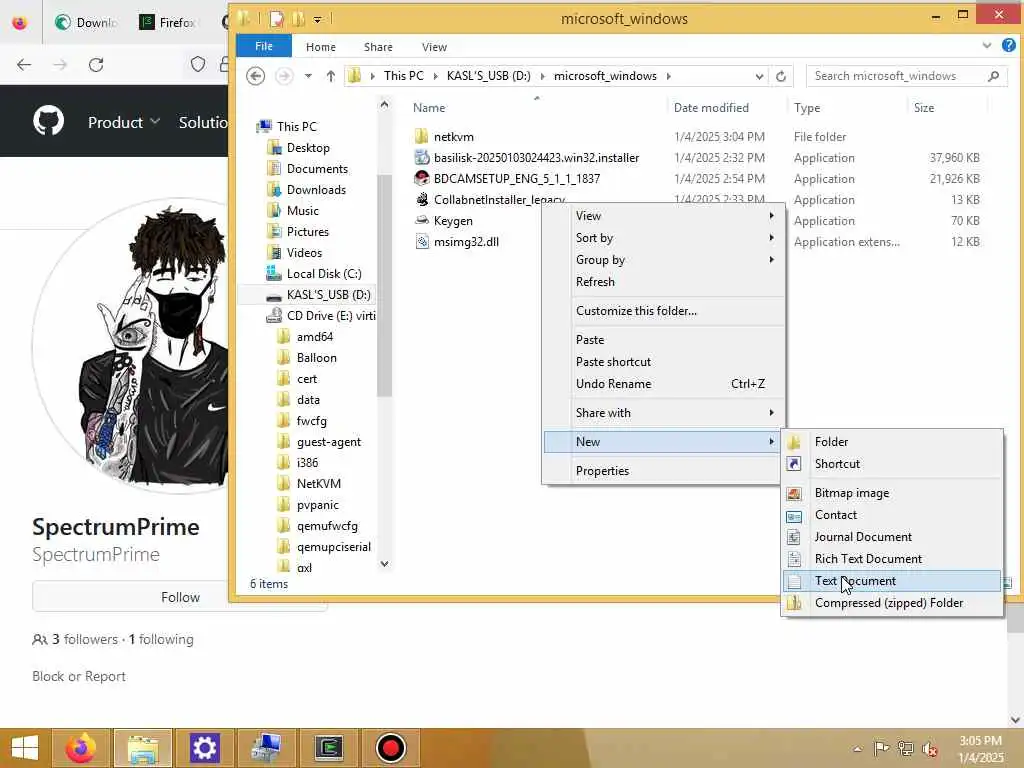This screenshot has width=1024, height=768.
Task: Open Downloads in navigation pane
Action: [x=316, y=189]
